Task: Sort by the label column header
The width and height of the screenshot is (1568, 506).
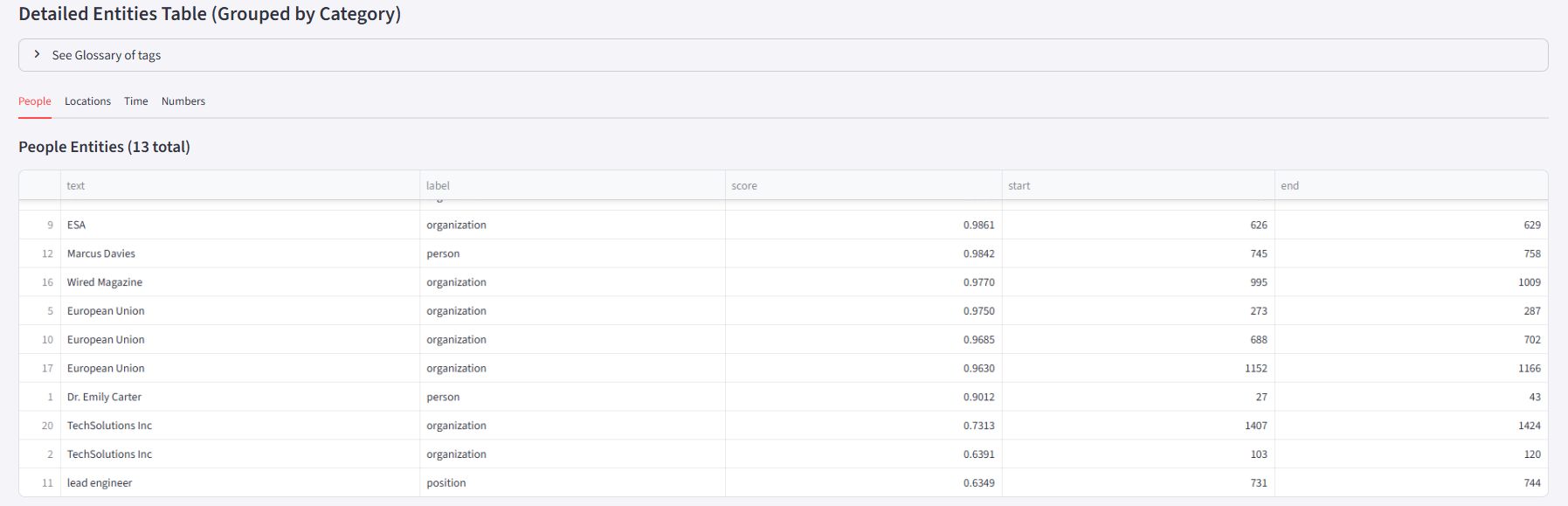Action: tap(572, 185)
